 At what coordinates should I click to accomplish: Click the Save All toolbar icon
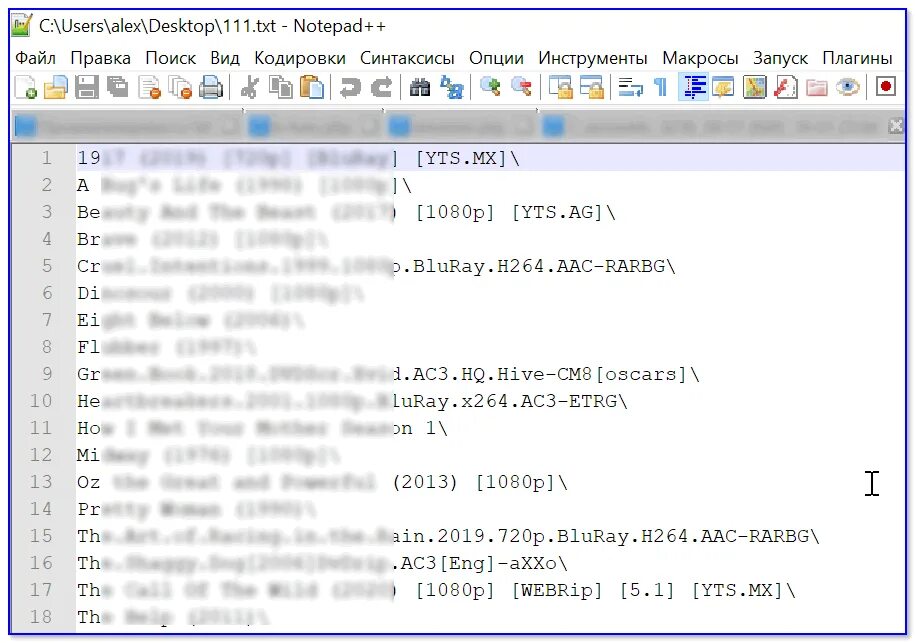(117, 88)
